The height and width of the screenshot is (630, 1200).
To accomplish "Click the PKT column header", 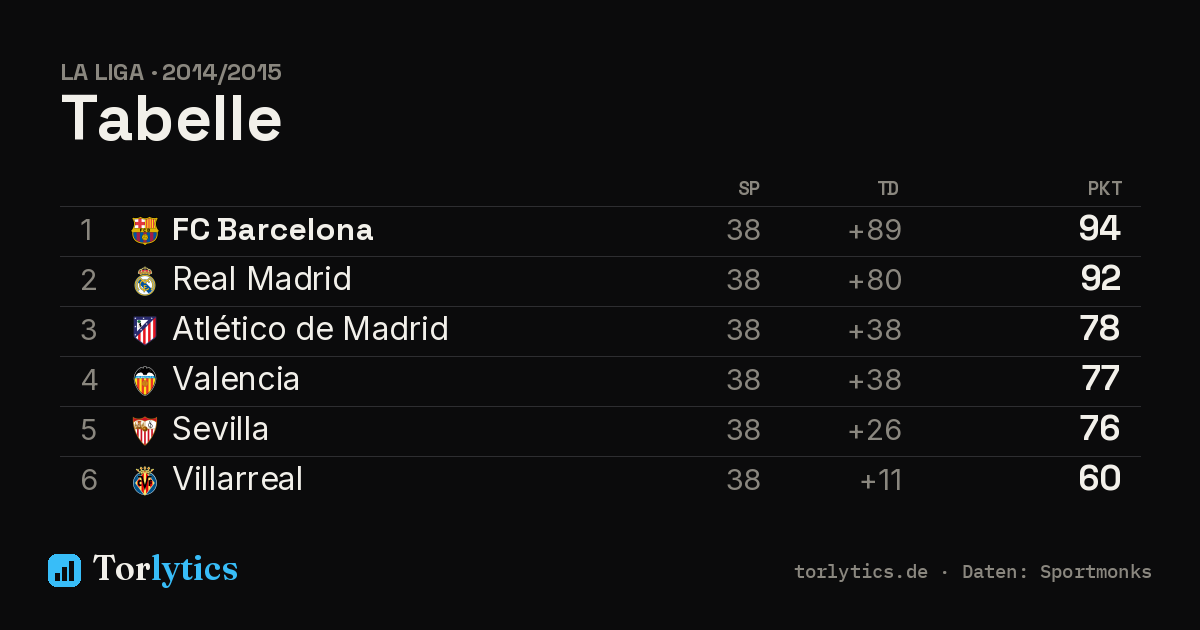I will pos(1105,189).
